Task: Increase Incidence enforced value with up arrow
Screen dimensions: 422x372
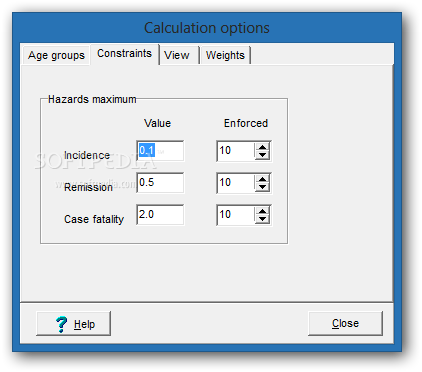Action: (262, 147)
